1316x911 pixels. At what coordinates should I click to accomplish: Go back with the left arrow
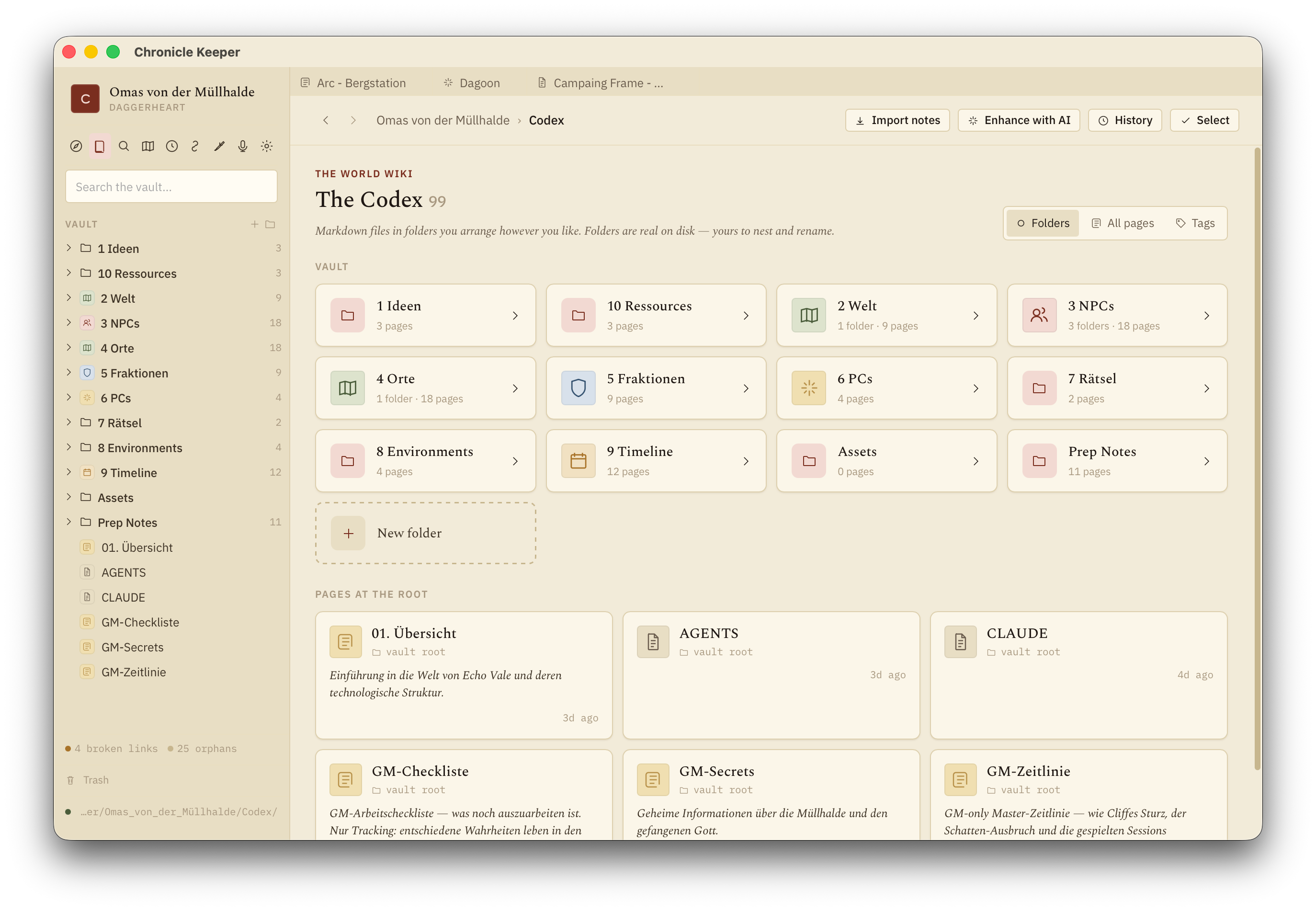click(x=326, y=120)
